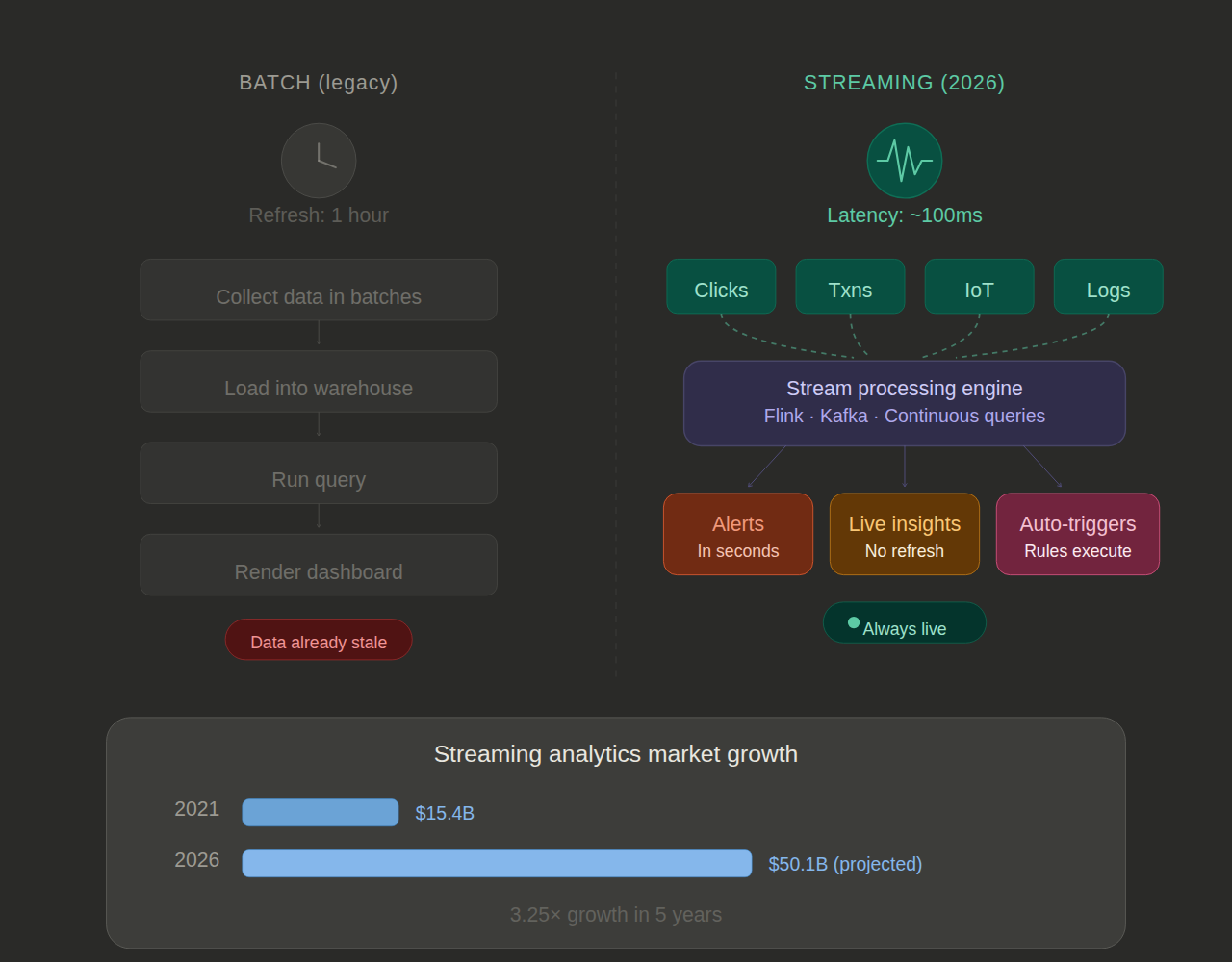Click the Alerts output card

click(738, 534)
